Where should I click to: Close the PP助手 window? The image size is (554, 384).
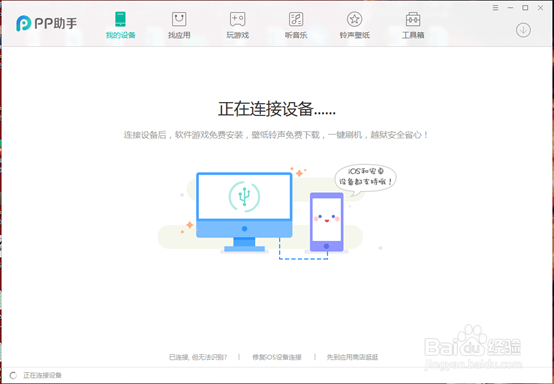coord(541,8)
